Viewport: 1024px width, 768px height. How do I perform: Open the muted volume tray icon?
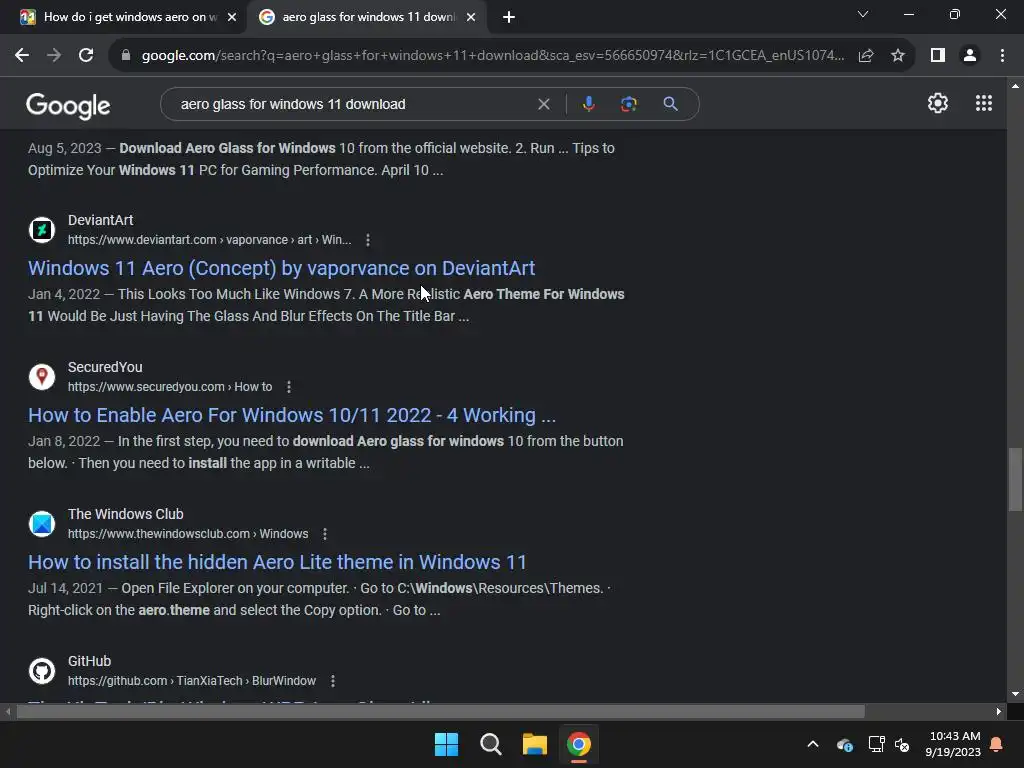pos(902,744)
